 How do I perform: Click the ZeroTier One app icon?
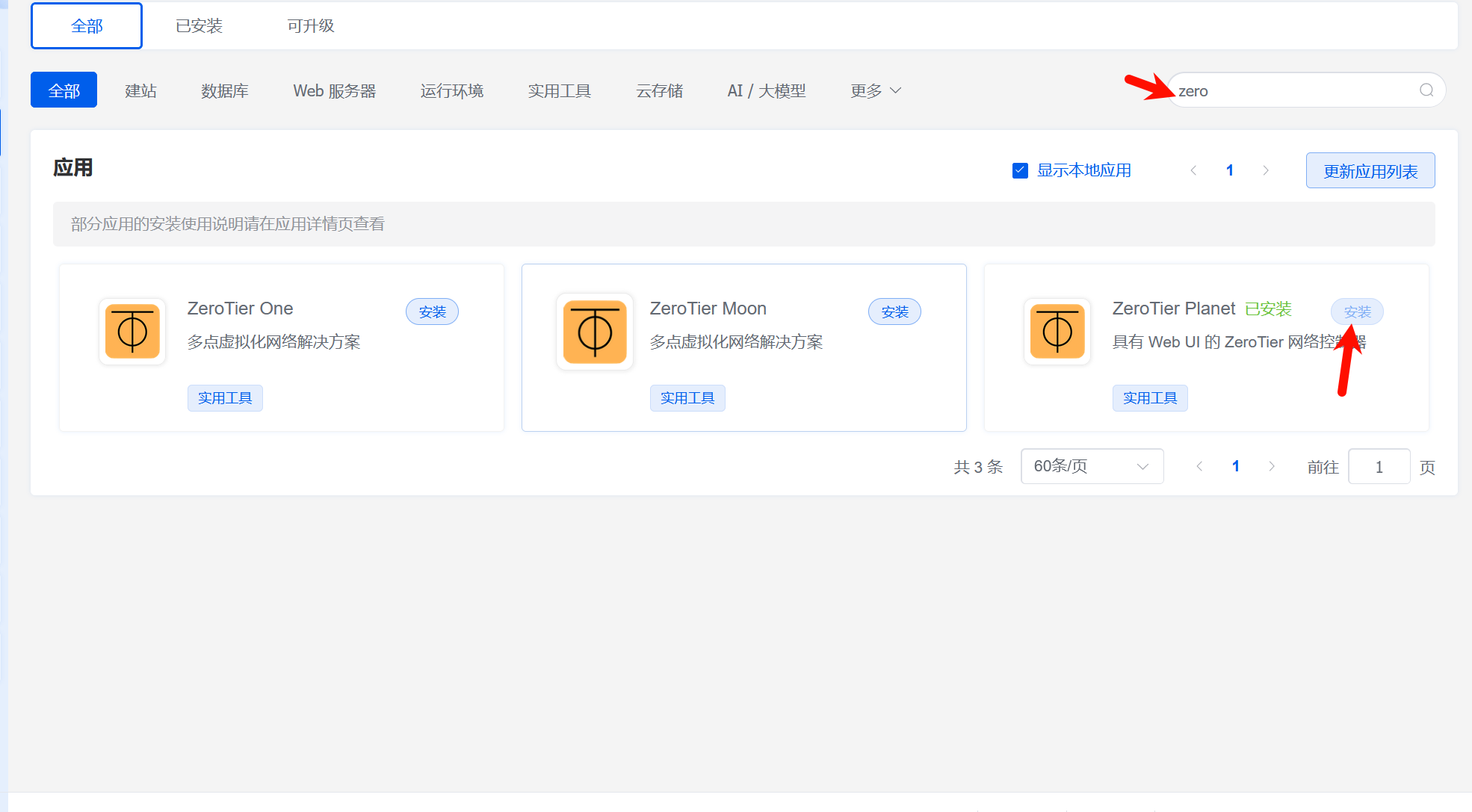[x=132, y=332]
